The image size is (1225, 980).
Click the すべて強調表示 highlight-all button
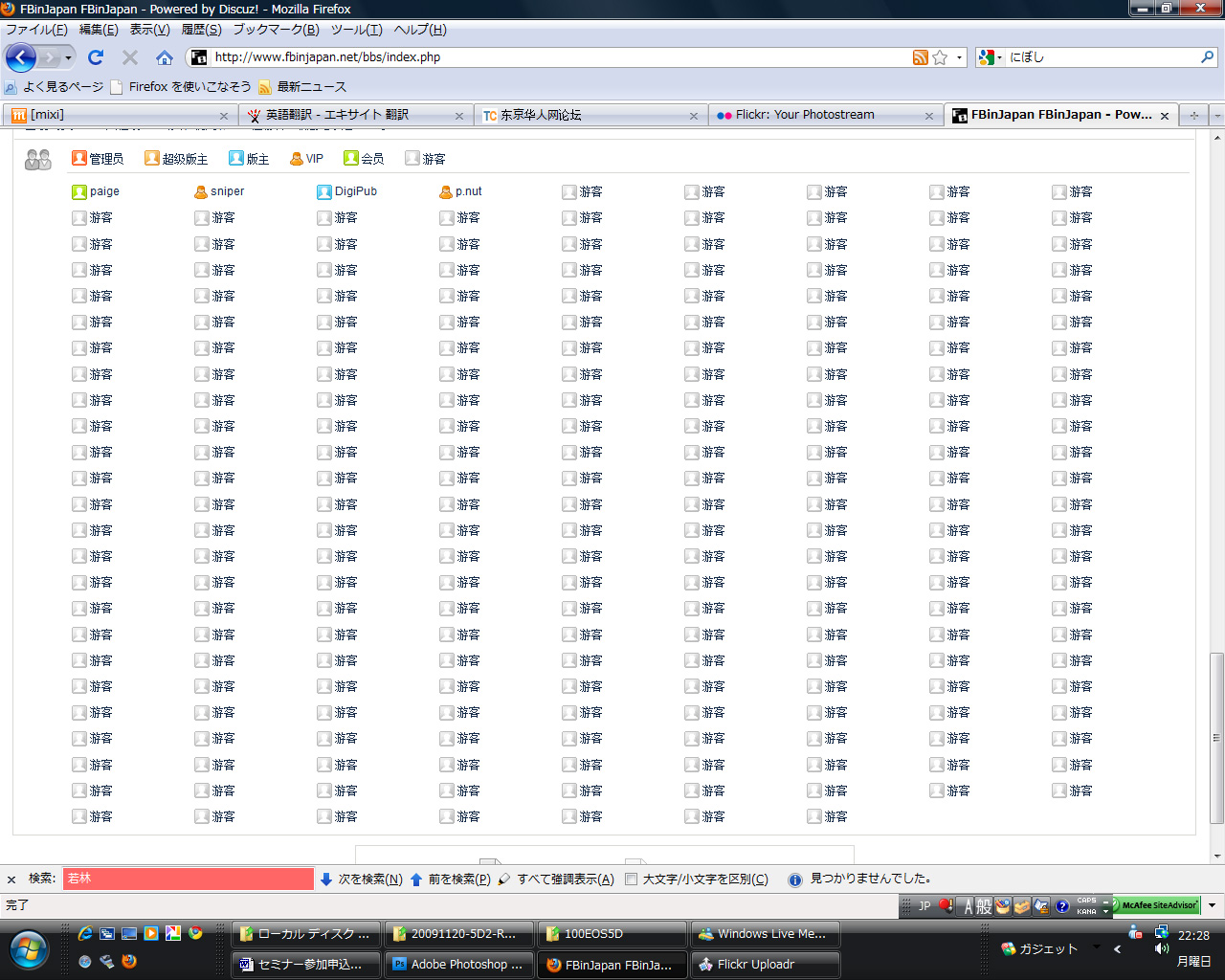[x=556, y=879]
